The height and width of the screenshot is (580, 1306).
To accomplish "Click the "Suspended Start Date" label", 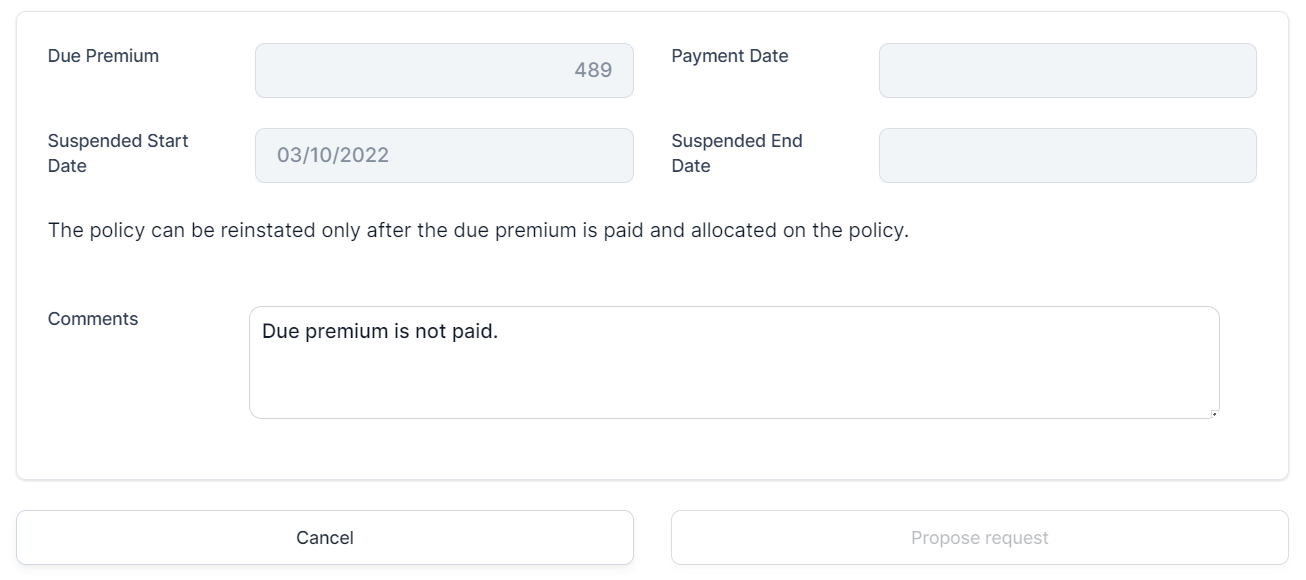I will (118, 153).
